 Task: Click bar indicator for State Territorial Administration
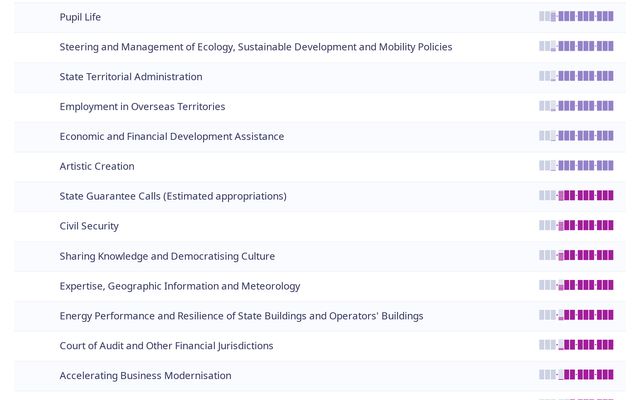[x=576, y=77]
